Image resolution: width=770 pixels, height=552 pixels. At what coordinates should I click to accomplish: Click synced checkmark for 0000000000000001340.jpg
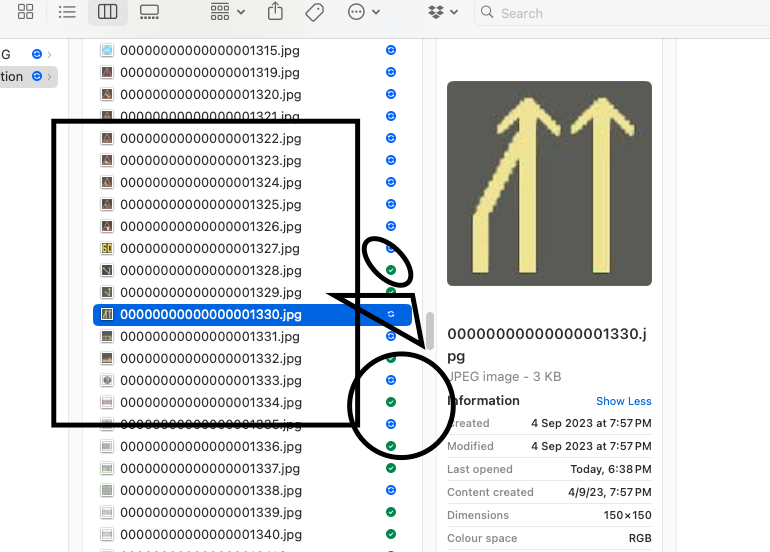(391, 534)
